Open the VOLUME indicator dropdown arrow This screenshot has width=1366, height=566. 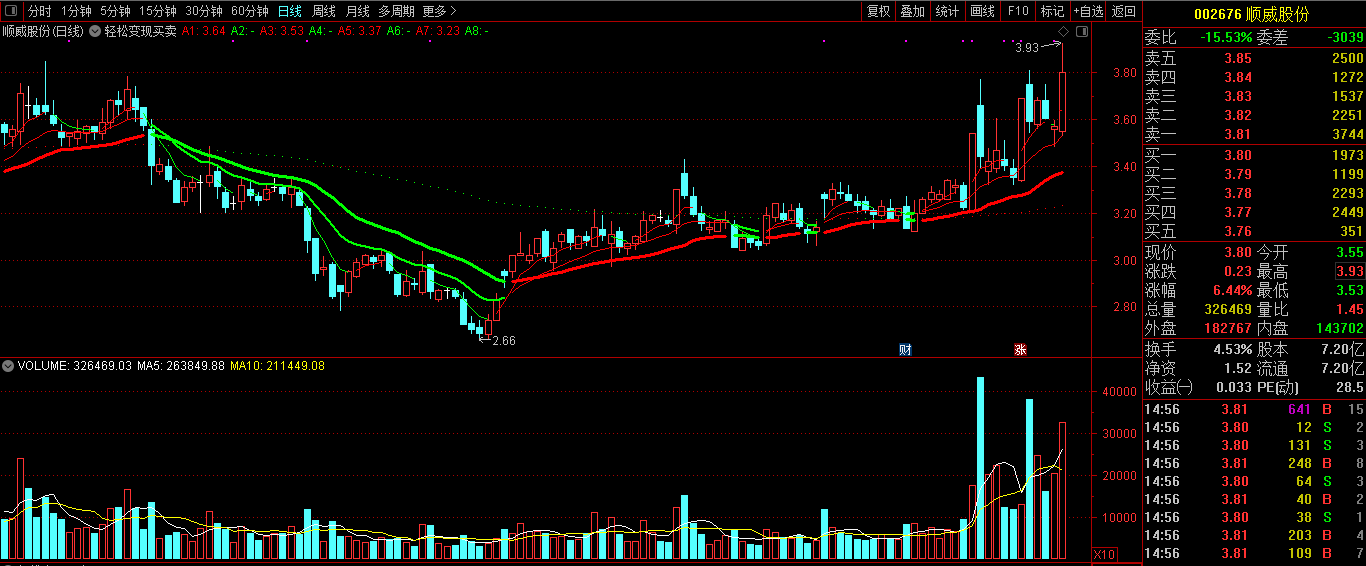pos(9,366)
